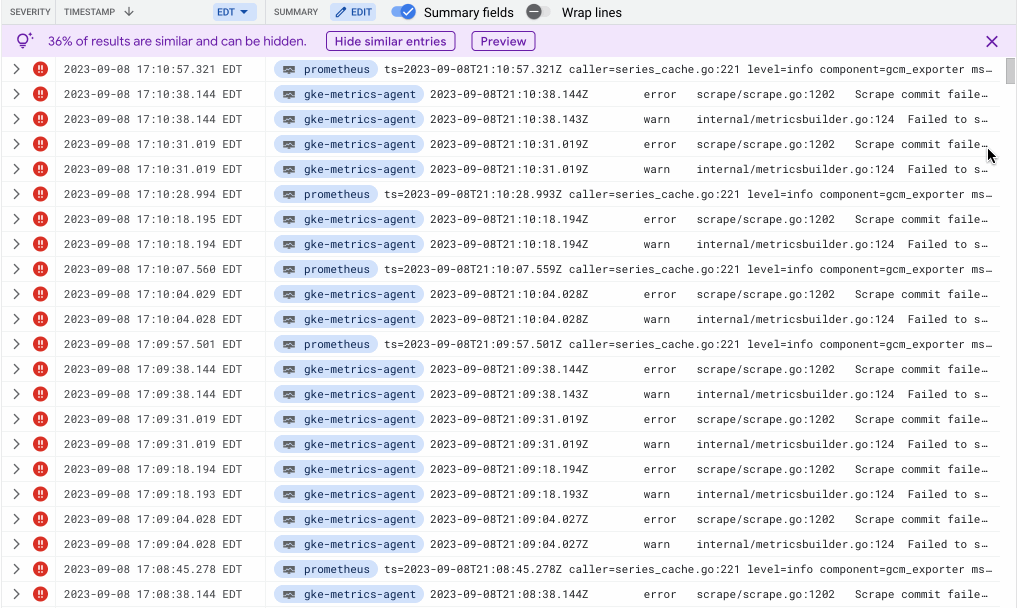Click error severity icon at 17:10:04.029
The image size is (1017, 608).
[x=40, y=294]
